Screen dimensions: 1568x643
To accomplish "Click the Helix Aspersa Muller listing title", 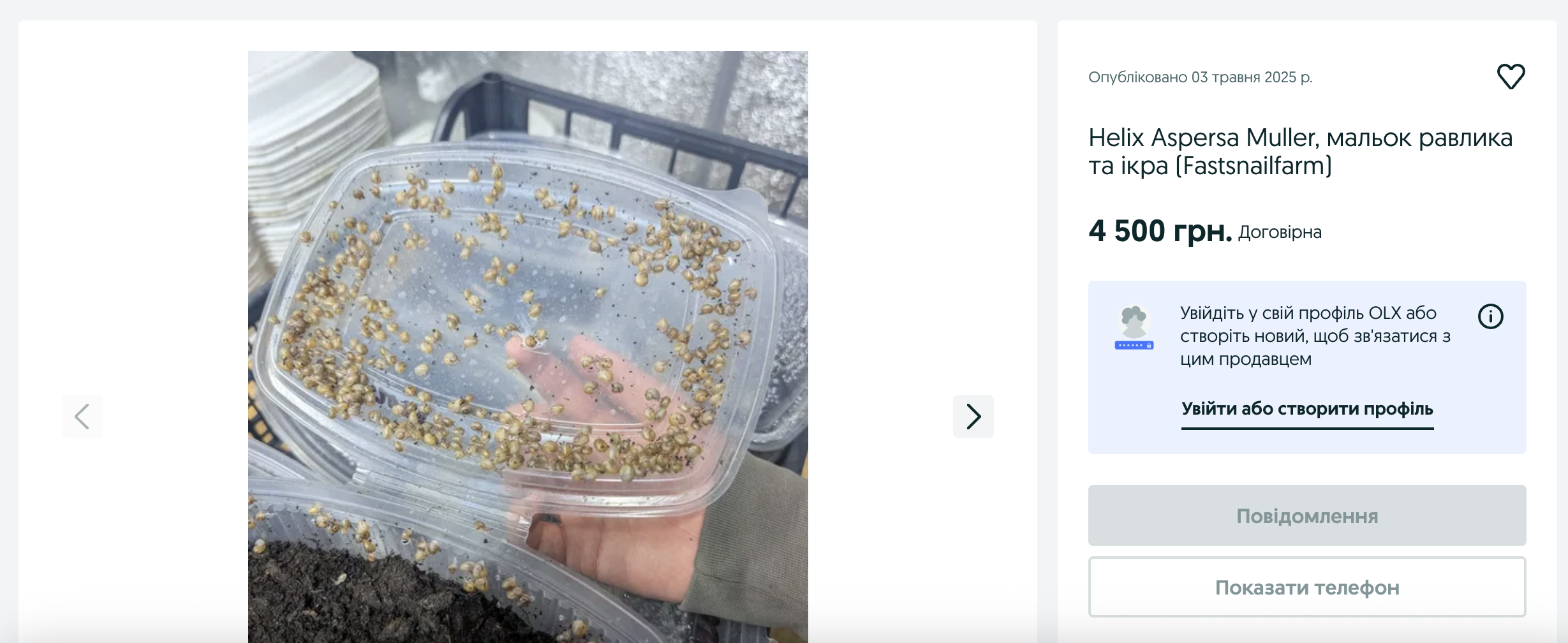I will coord(1300,152).
